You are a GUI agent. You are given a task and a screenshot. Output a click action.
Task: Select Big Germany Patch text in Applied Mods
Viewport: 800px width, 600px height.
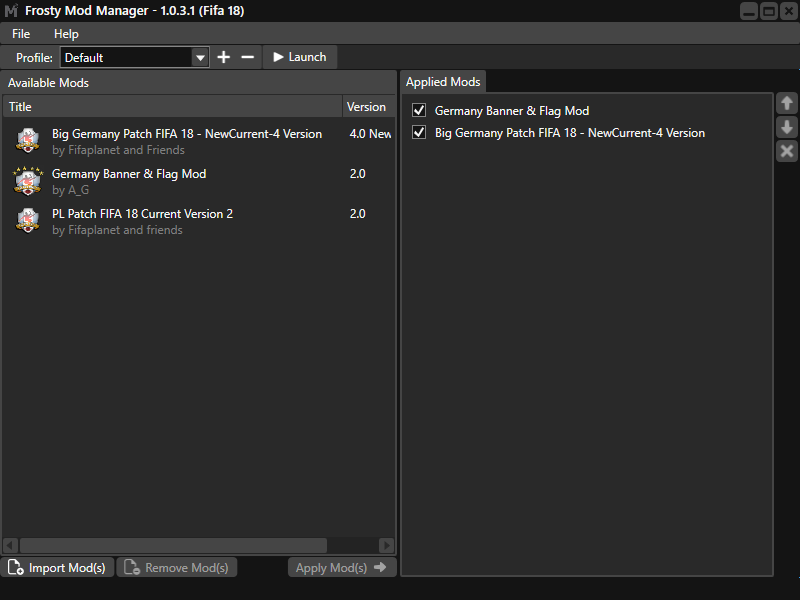click(570, 133)
